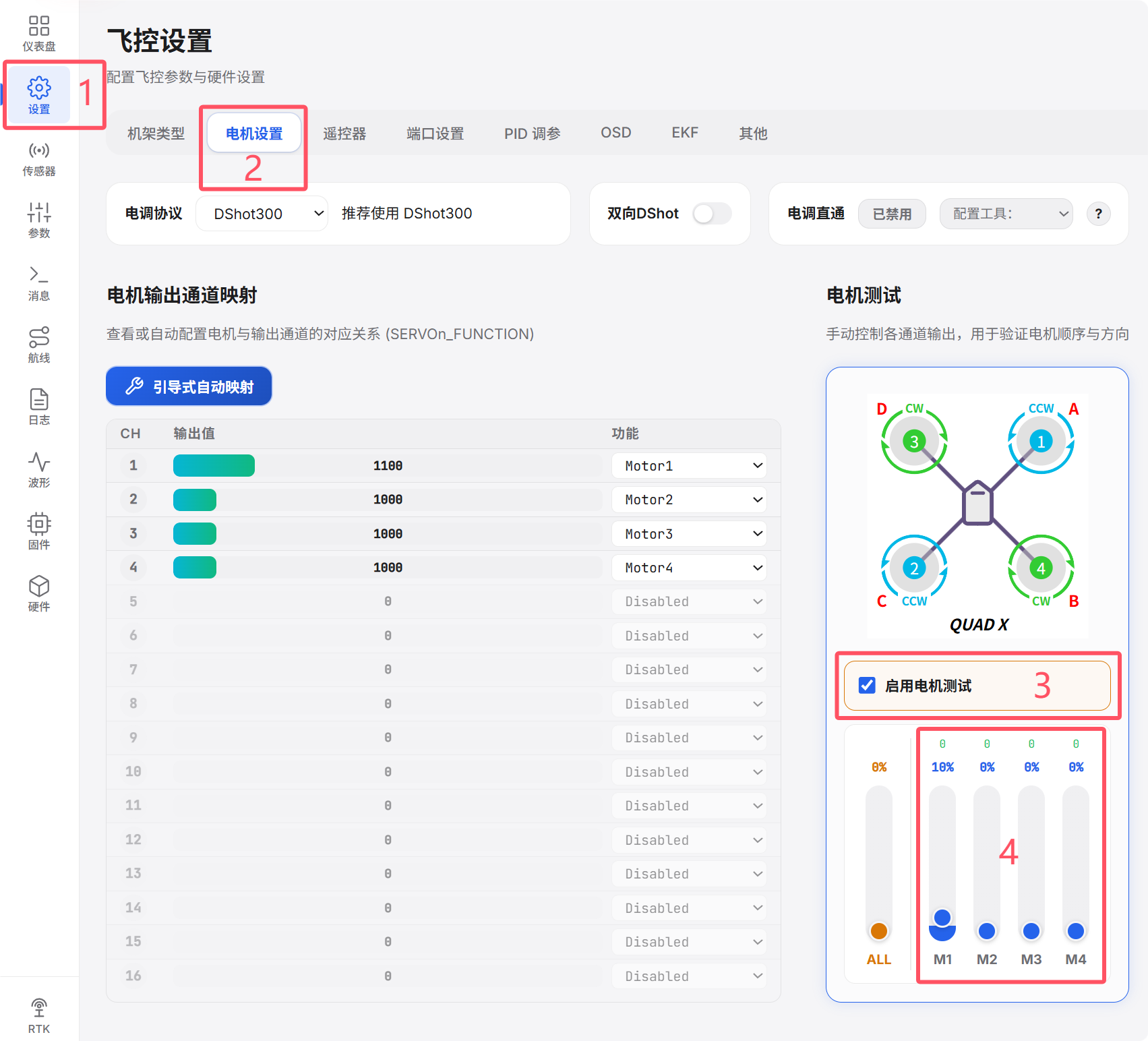This screenshot has width=1148, height=1041.
Task: Switch to the 遥控器 tab
Action: pyautogui.click(x=344, y=133)
